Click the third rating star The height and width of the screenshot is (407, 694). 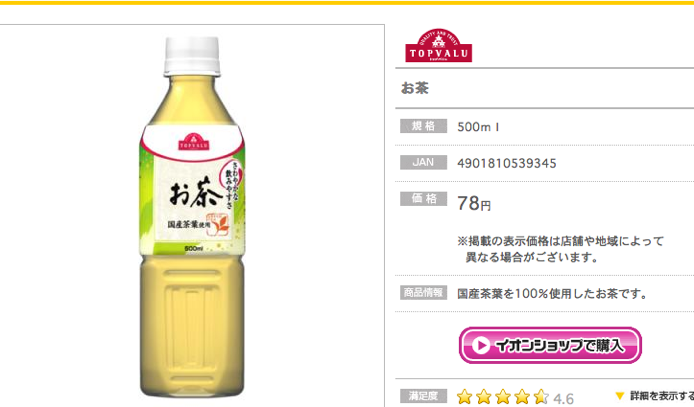[503, 397]
